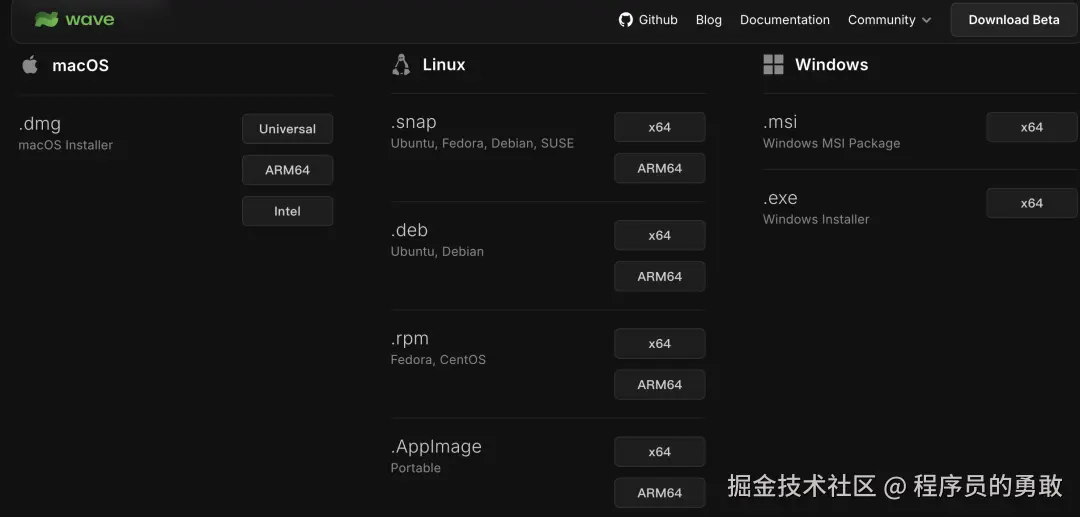The image size is (1080, 517).
Task: Click the 'Portable' description
Action: coord(415,467)
